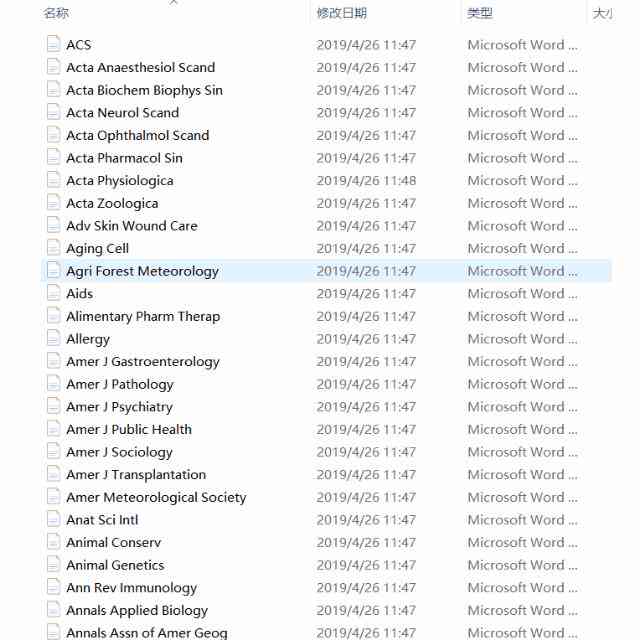Select the Amer Meteorological Society file name

pos(156,498)
